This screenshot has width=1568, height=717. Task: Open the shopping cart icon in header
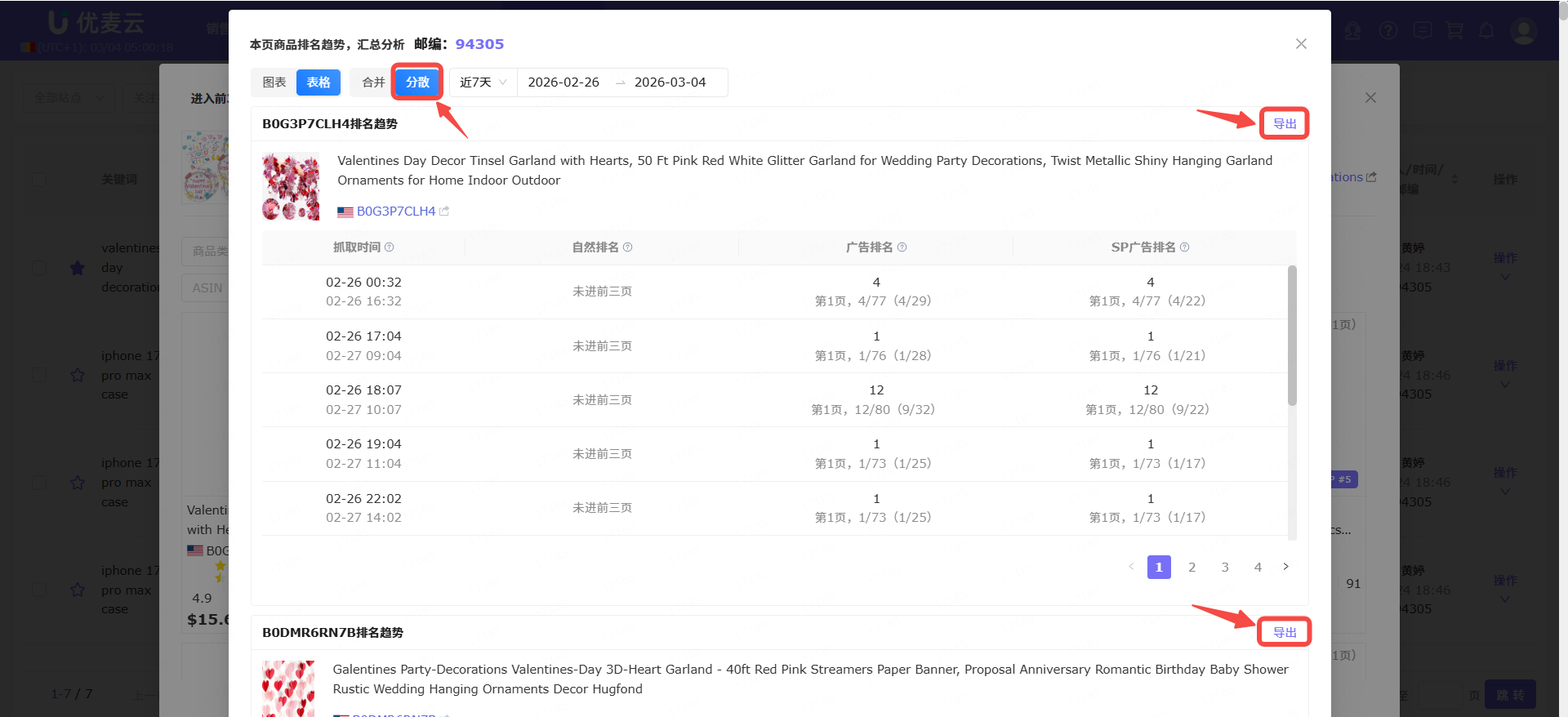[x=1454, y=31]
